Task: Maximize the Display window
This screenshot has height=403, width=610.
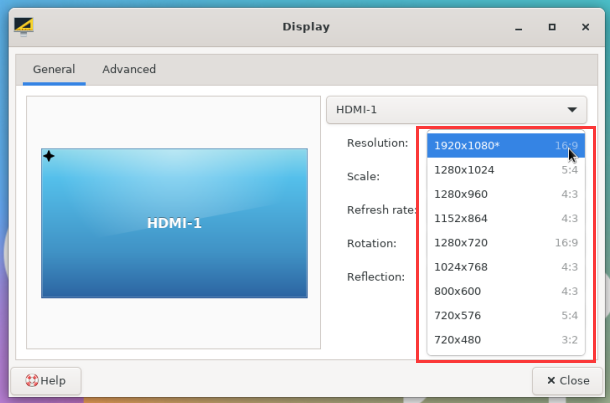Action: [552, 27]
